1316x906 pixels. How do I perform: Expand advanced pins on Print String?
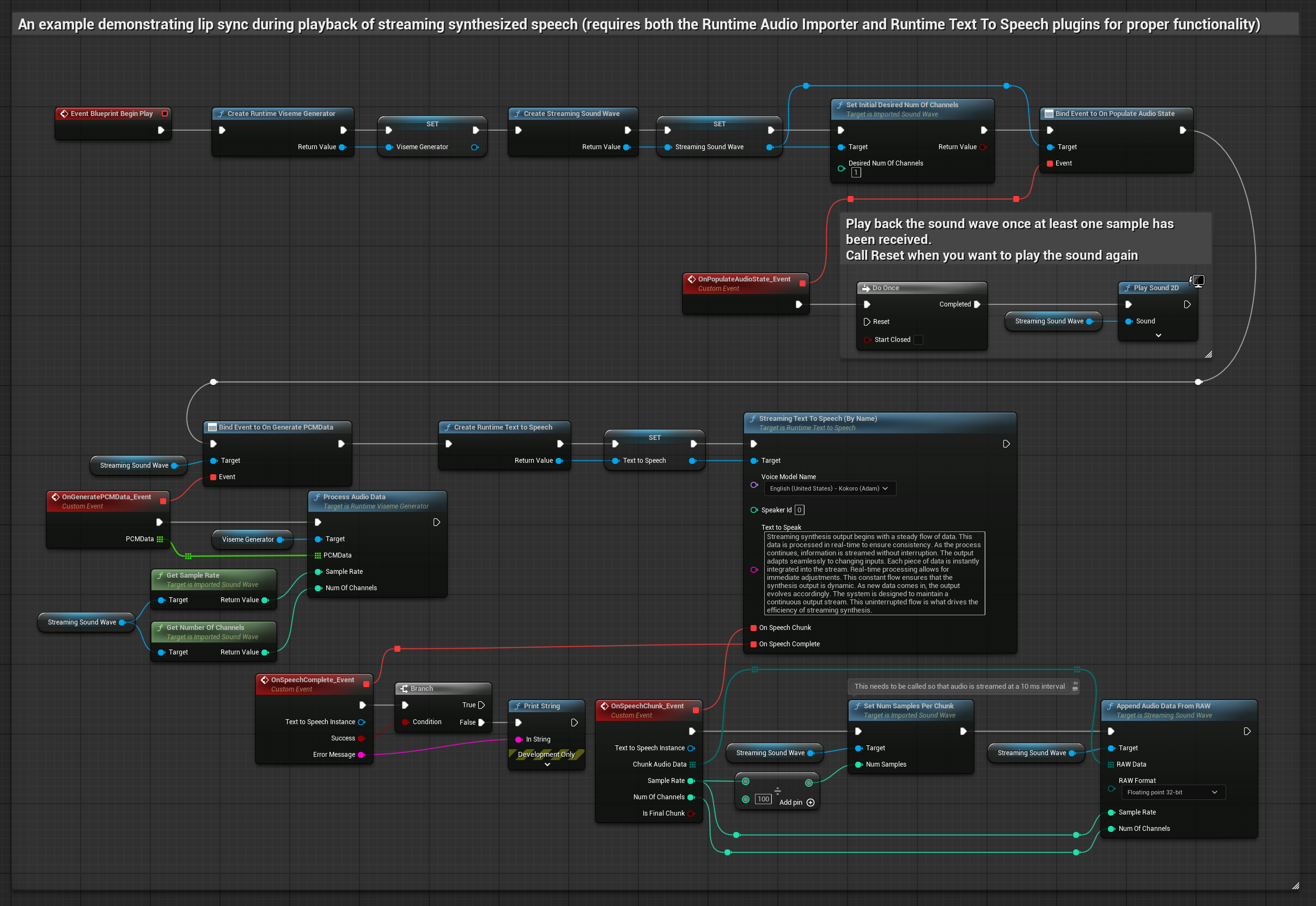click(547, 764)
